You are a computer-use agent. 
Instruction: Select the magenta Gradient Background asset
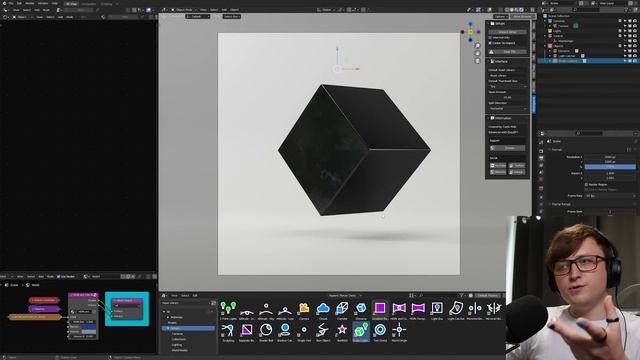click(380, 309)
